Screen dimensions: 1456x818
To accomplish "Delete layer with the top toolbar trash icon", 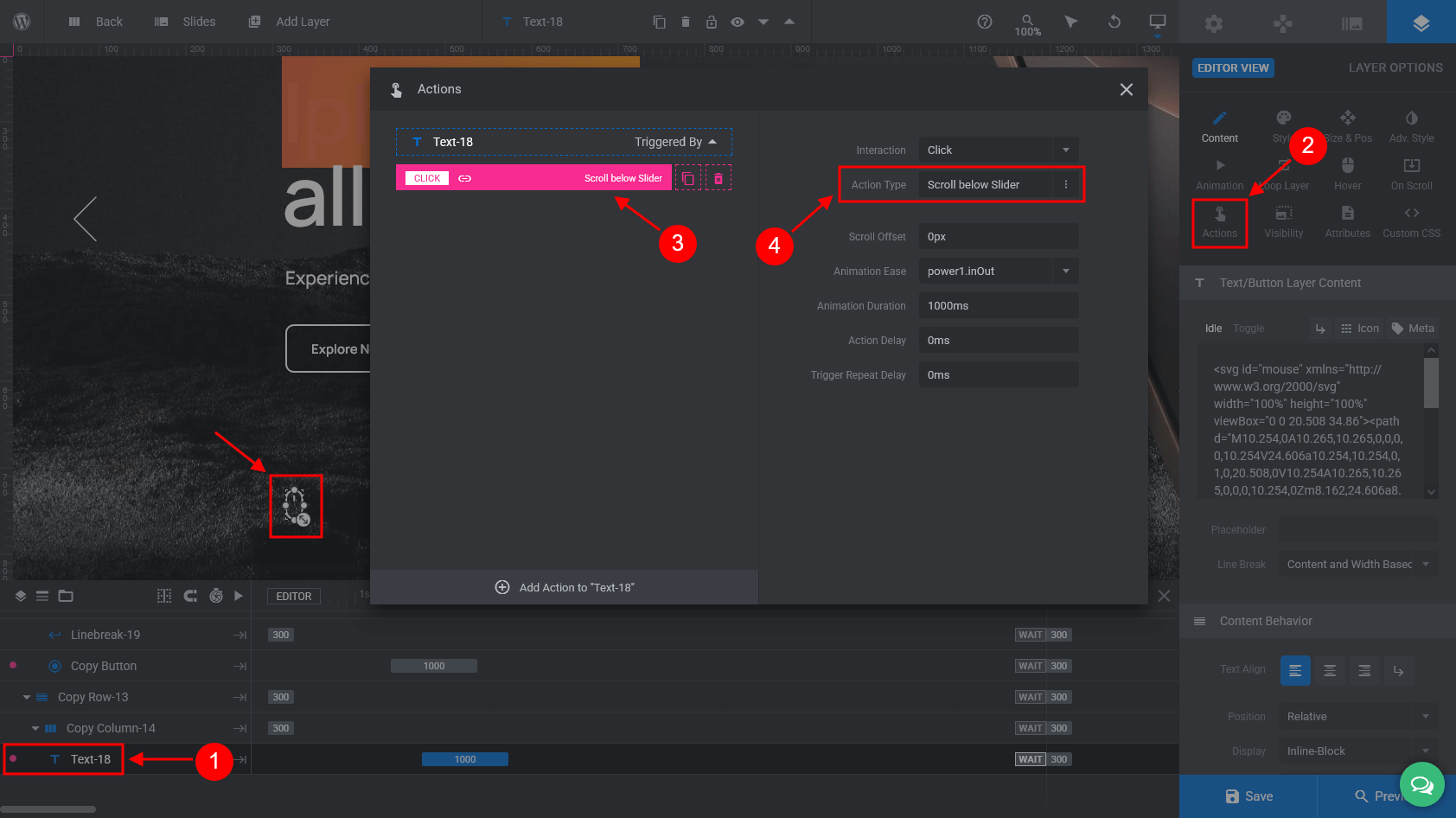I will pyautogui.click(x=686, y=22).
